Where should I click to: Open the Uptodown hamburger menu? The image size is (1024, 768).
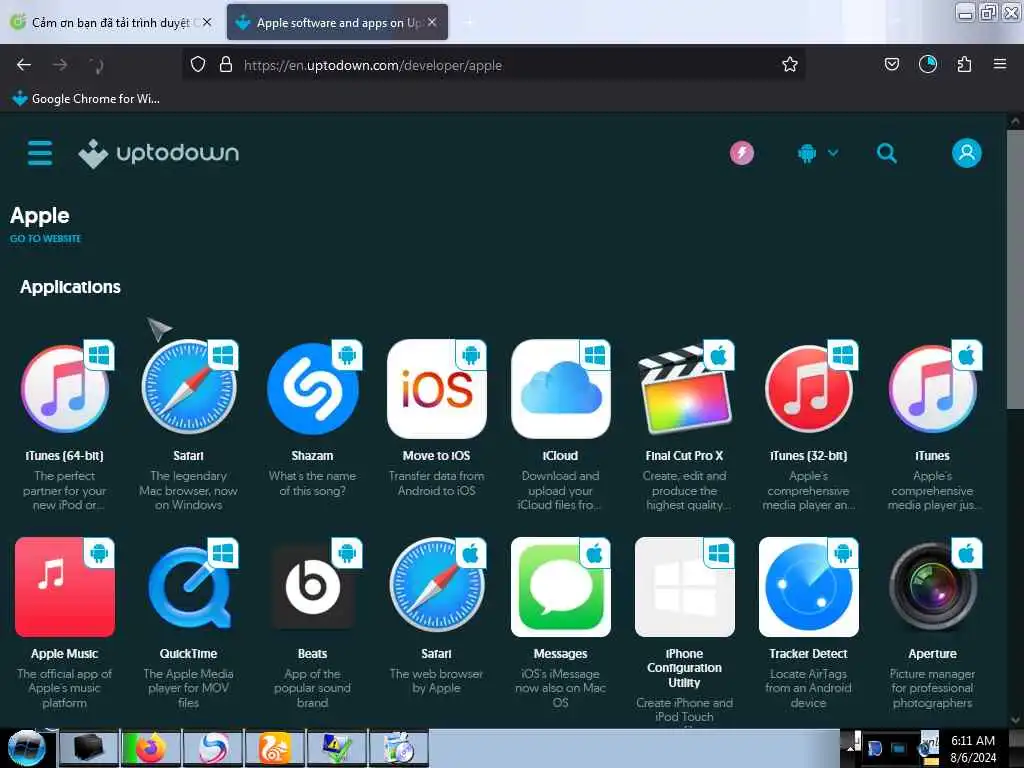[x=40, y=153]
